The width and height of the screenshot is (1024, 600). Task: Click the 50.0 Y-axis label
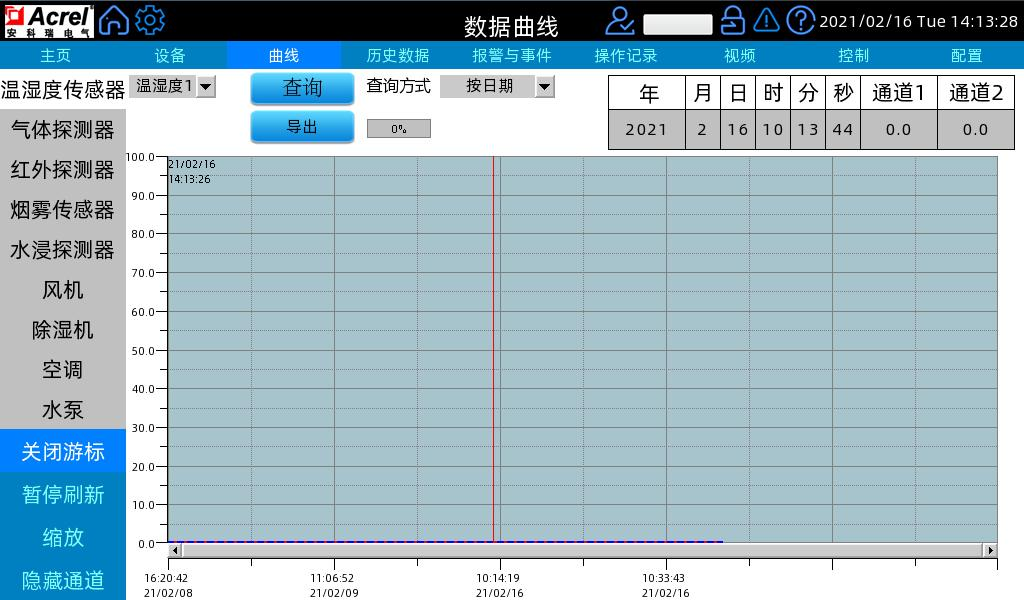pos(143,351)
